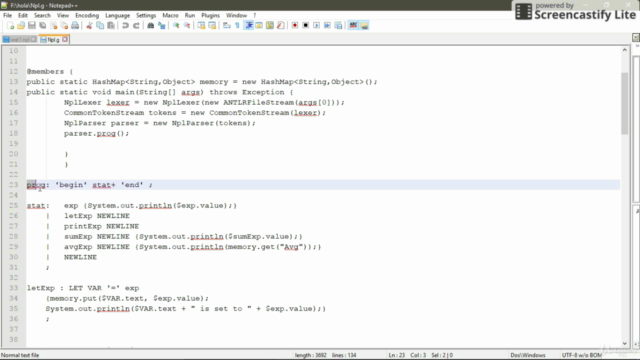This screenshot has width=640, height=360.
Task: Print the document with printer icon
Action: point(75,26)
